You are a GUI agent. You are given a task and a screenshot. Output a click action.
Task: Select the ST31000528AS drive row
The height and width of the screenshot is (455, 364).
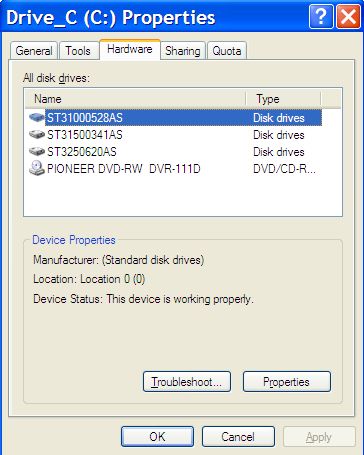[175, 118]
